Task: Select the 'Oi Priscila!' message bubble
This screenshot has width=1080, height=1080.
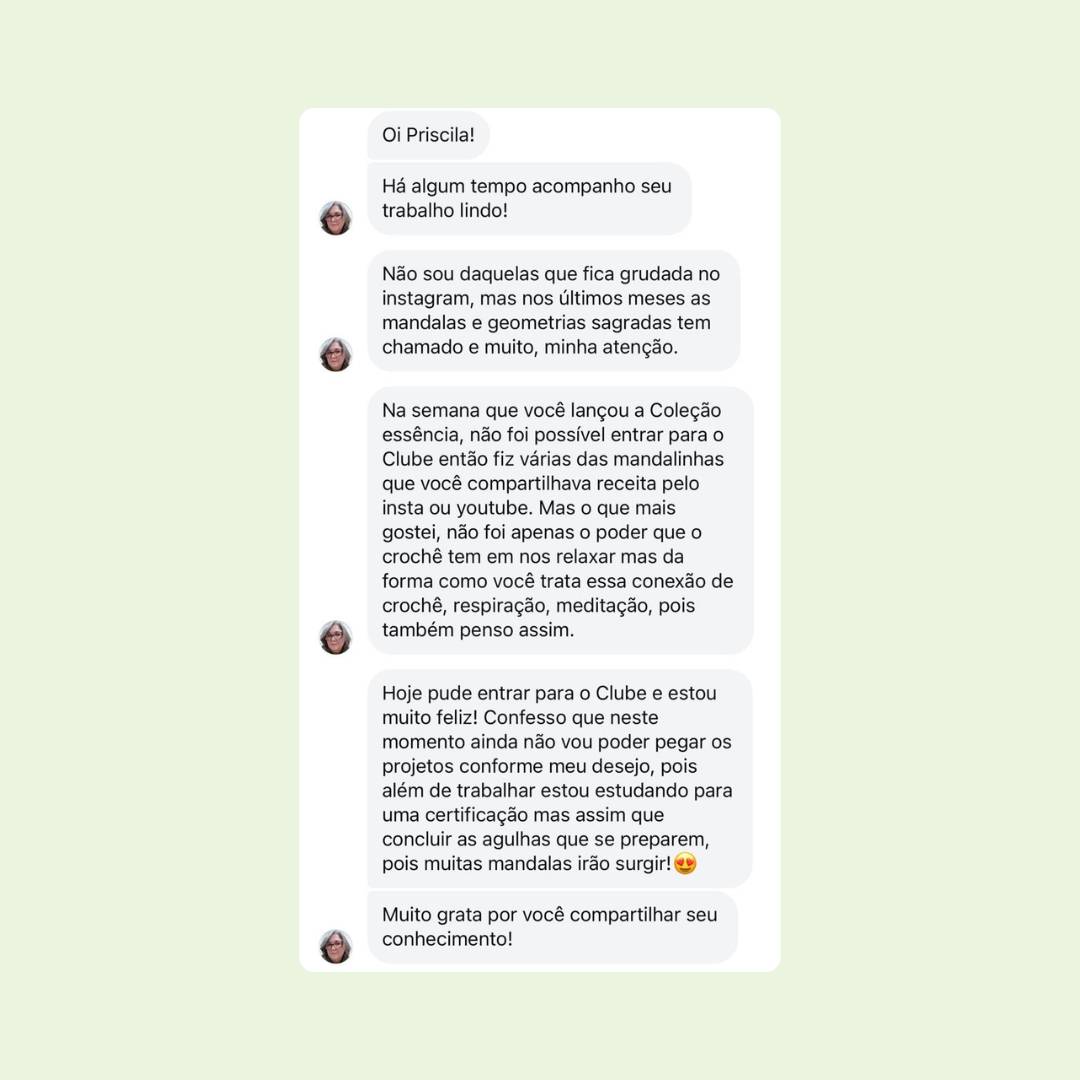Action: pyautogui.click(x=428, y=135)
